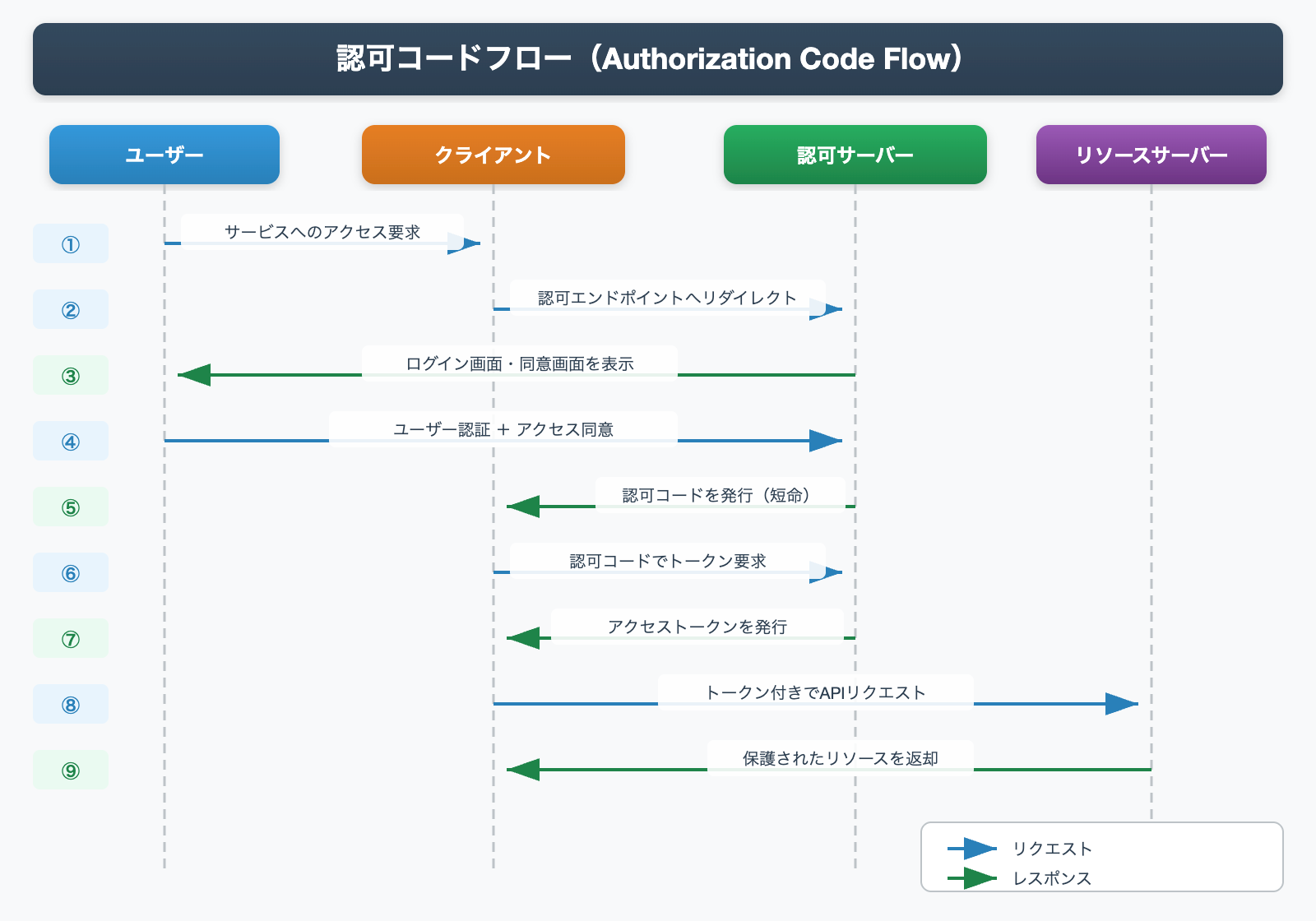
Task: Click the 認可サーバー actor box
Action: click(x=855, y=154)
